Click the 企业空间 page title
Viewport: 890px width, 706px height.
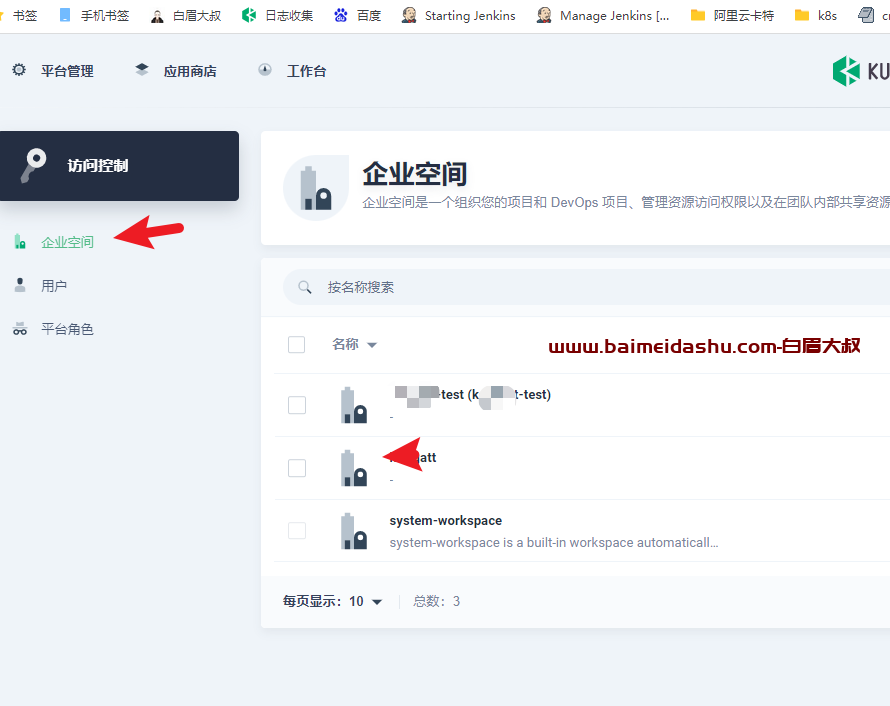click(415, 174)
